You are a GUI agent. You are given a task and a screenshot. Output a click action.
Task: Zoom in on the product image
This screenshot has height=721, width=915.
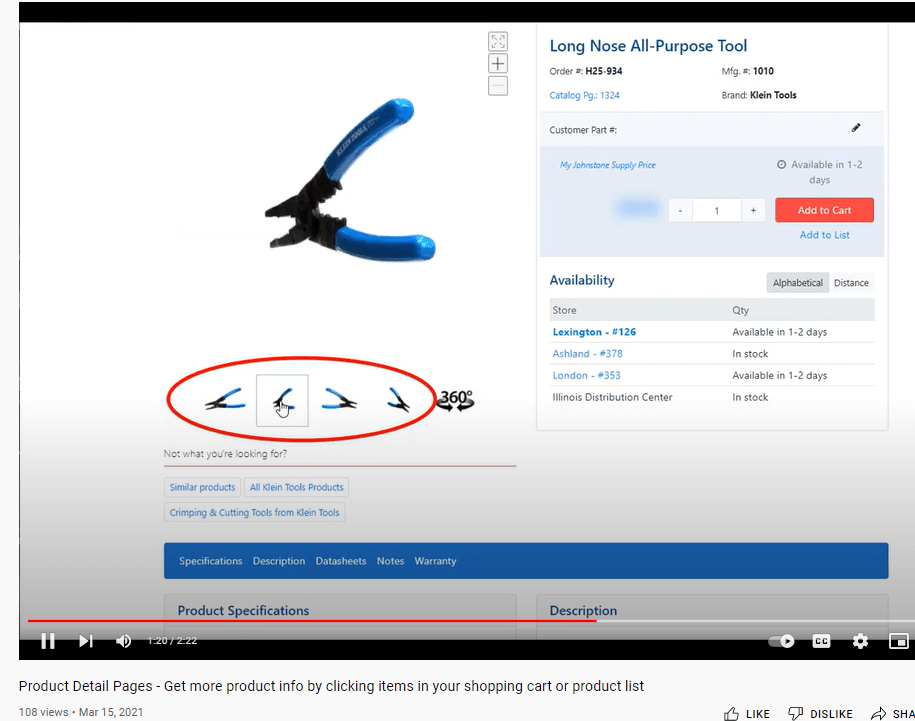pos(498,64)
